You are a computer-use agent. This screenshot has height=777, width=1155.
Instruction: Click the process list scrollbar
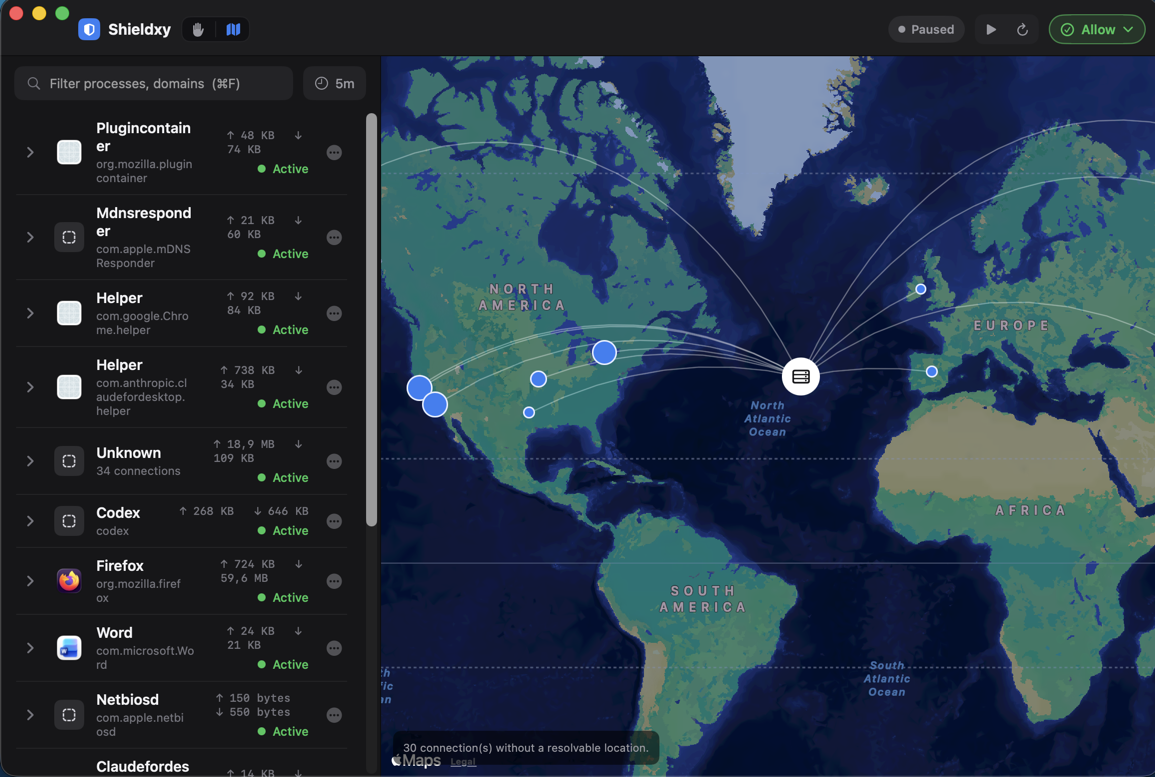(371, 320)
